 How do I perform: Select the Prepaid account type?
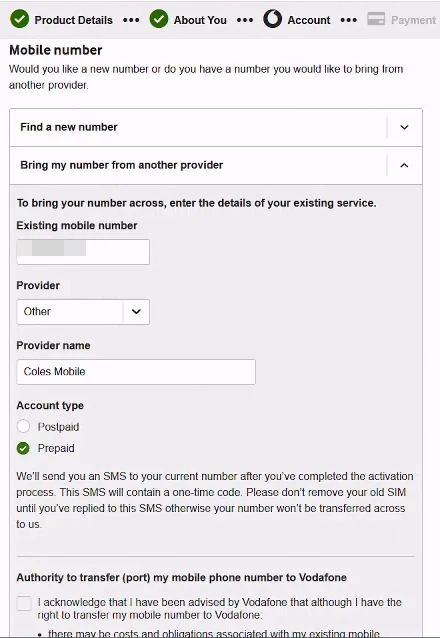(23, 448)
